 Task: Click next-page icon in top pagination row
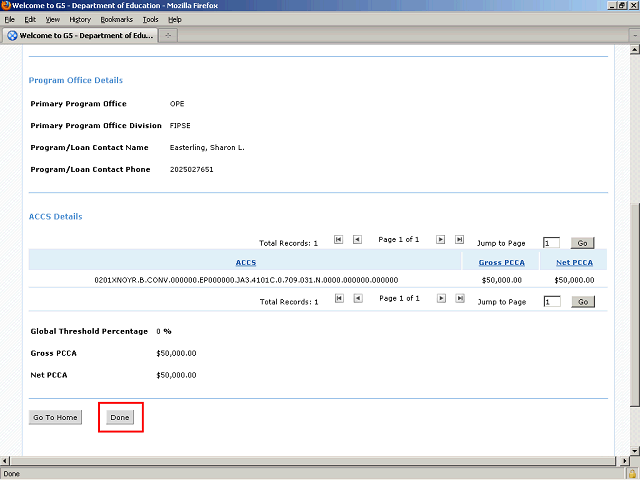click(x=440, y=240)
